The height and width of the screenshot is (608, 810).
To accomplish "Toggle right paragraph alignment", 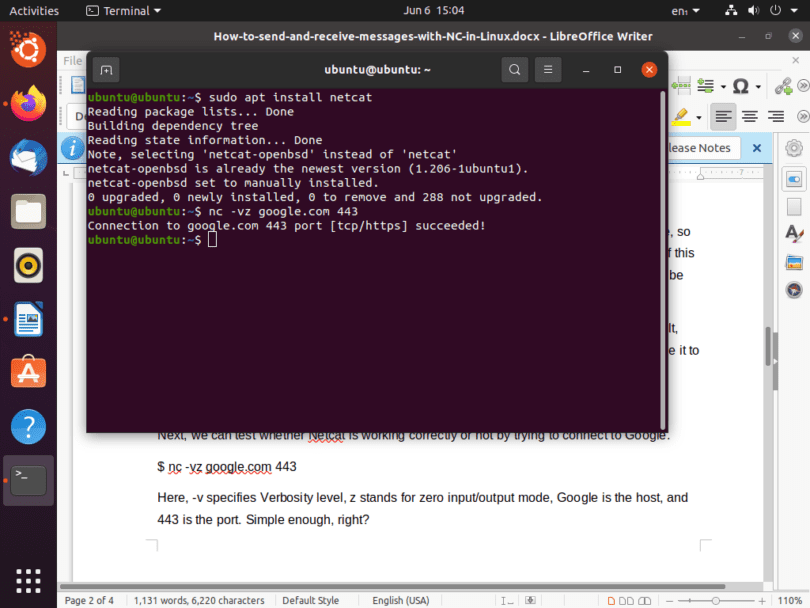I will point(776,115).
